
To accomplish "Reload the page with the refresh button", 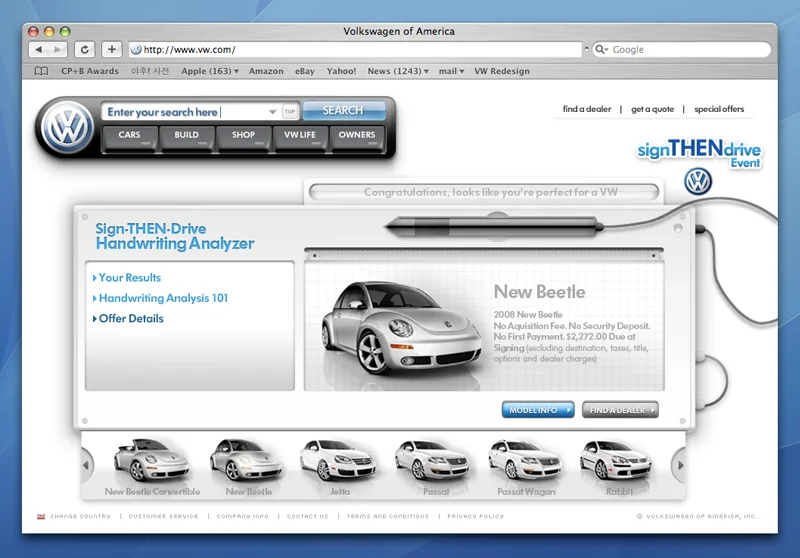I will click(x=85, y=49).
